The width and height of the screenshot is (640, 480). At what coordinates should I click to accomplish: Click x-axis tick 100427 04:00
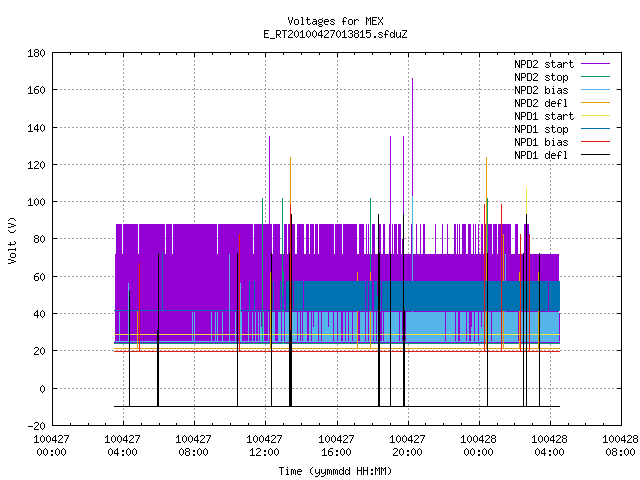point(122,446)
